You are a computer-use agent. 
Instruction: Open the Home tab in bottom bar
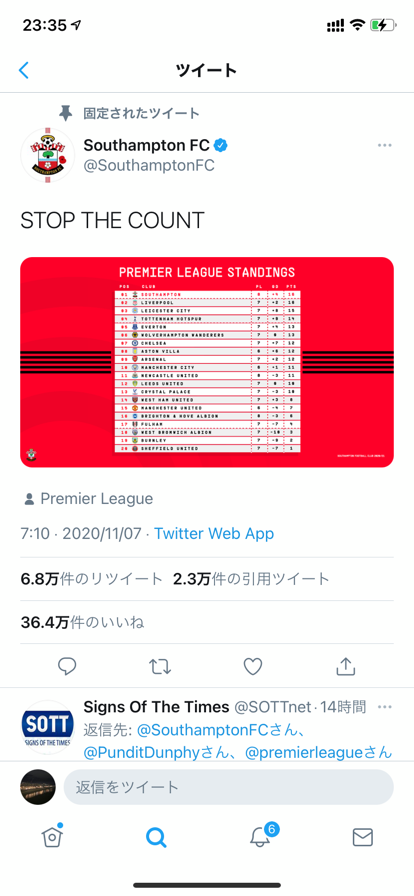coord(52,837)
